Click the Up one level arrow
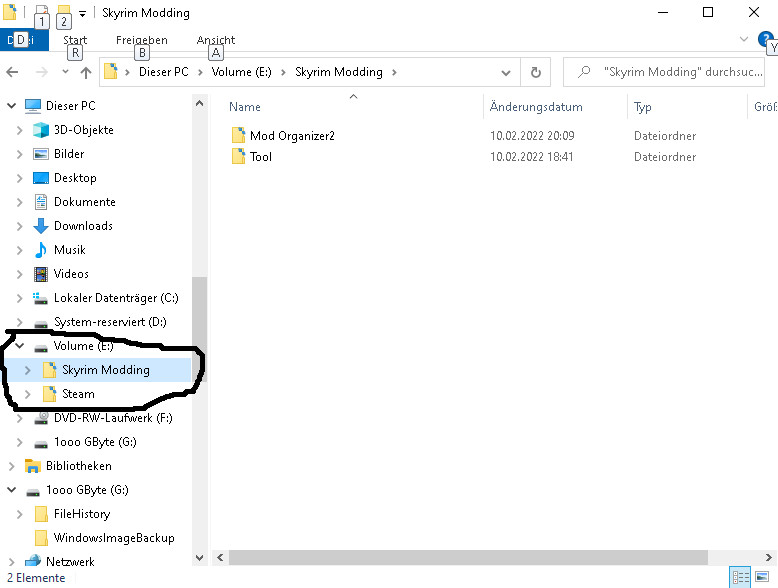The width and height of the screenshot is (778, 588). point(86,72)
